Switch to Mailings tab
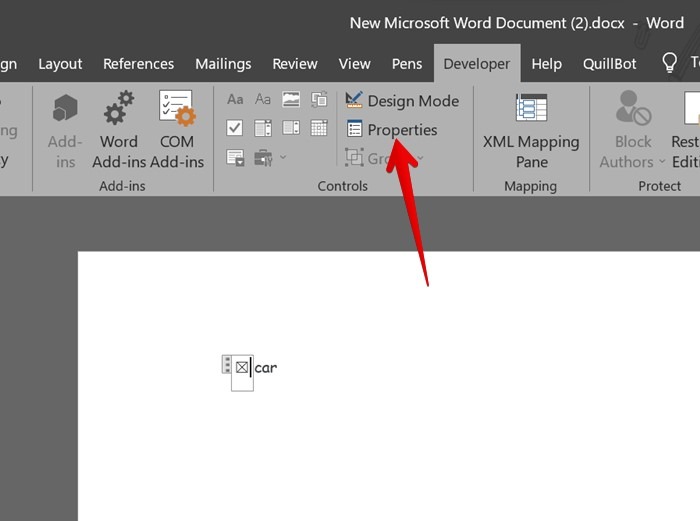 tap(223, 64)
